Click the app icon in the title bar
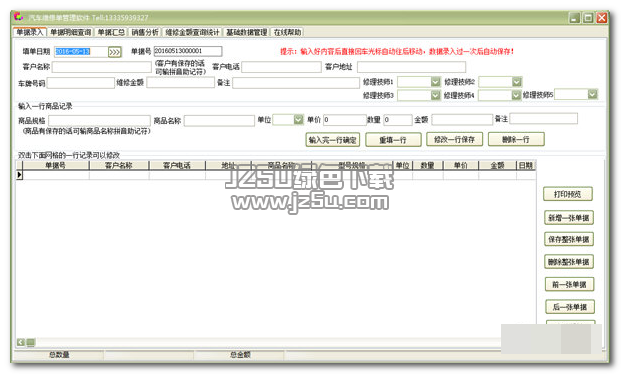This screenshot has width=621, height=374. 18,17
